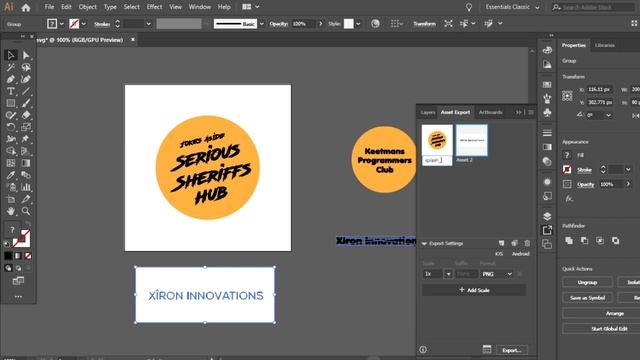The image size is (640, 360).
Task: Select the Scale tool
Action: (26, 127)
